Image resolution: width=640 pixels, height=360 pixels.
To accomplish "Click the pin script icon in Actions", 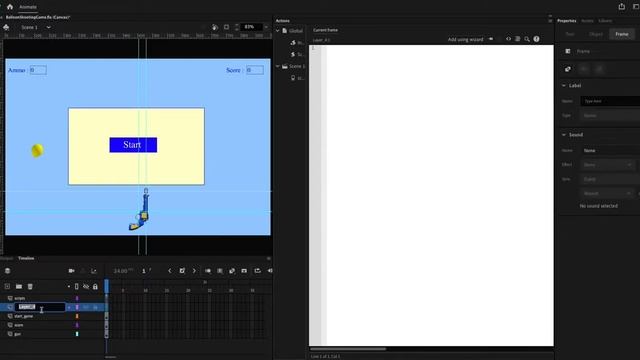I will (x=491, y=39).
